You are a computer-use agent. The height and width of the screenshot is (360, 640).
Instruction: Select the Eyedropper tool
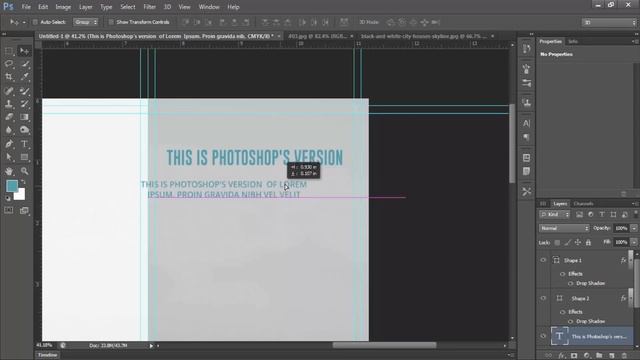pyautogui.click(x=24, y=77)
